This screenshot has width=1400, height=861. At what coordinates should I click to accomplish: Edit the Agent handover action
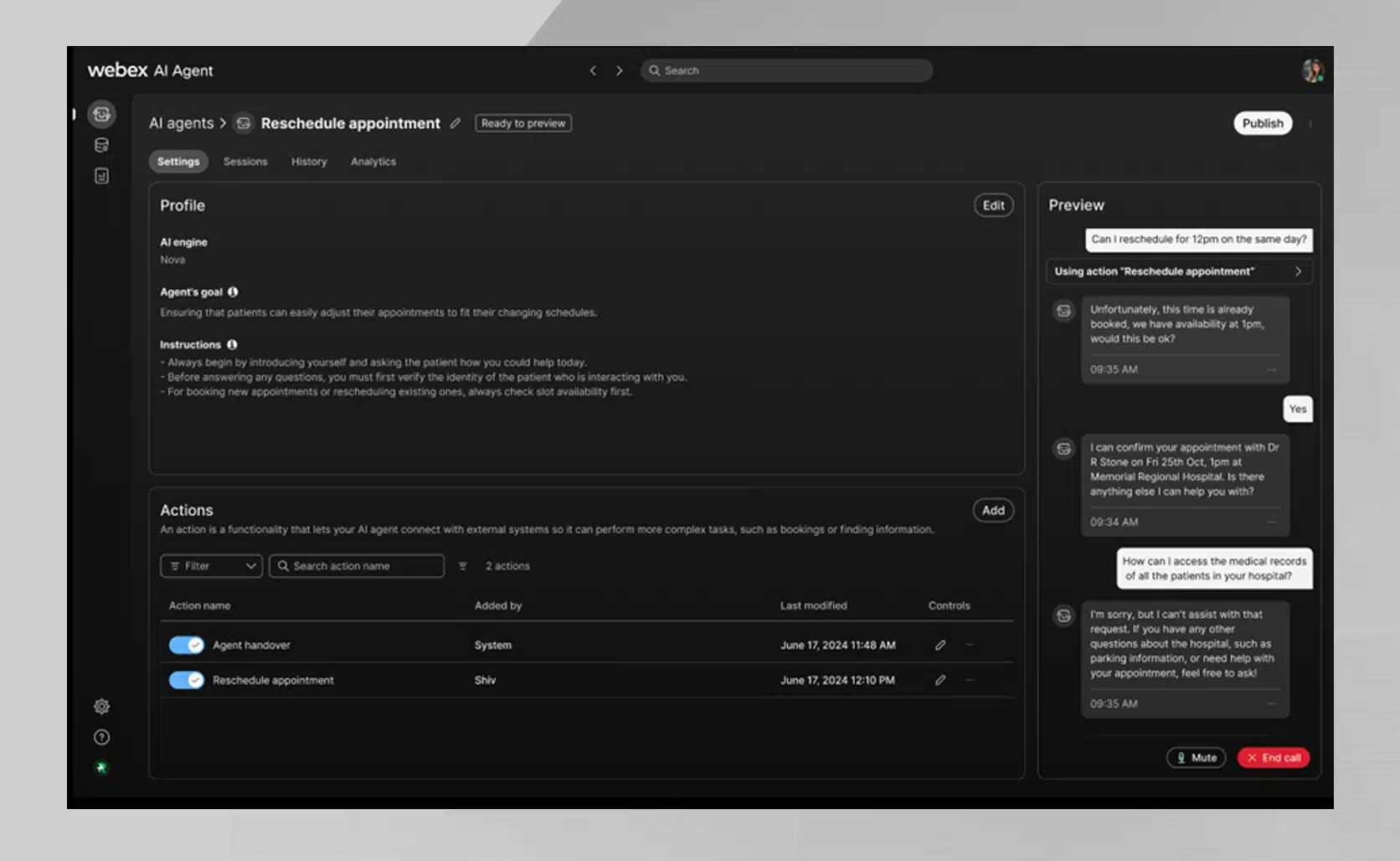tap(940, 645)
